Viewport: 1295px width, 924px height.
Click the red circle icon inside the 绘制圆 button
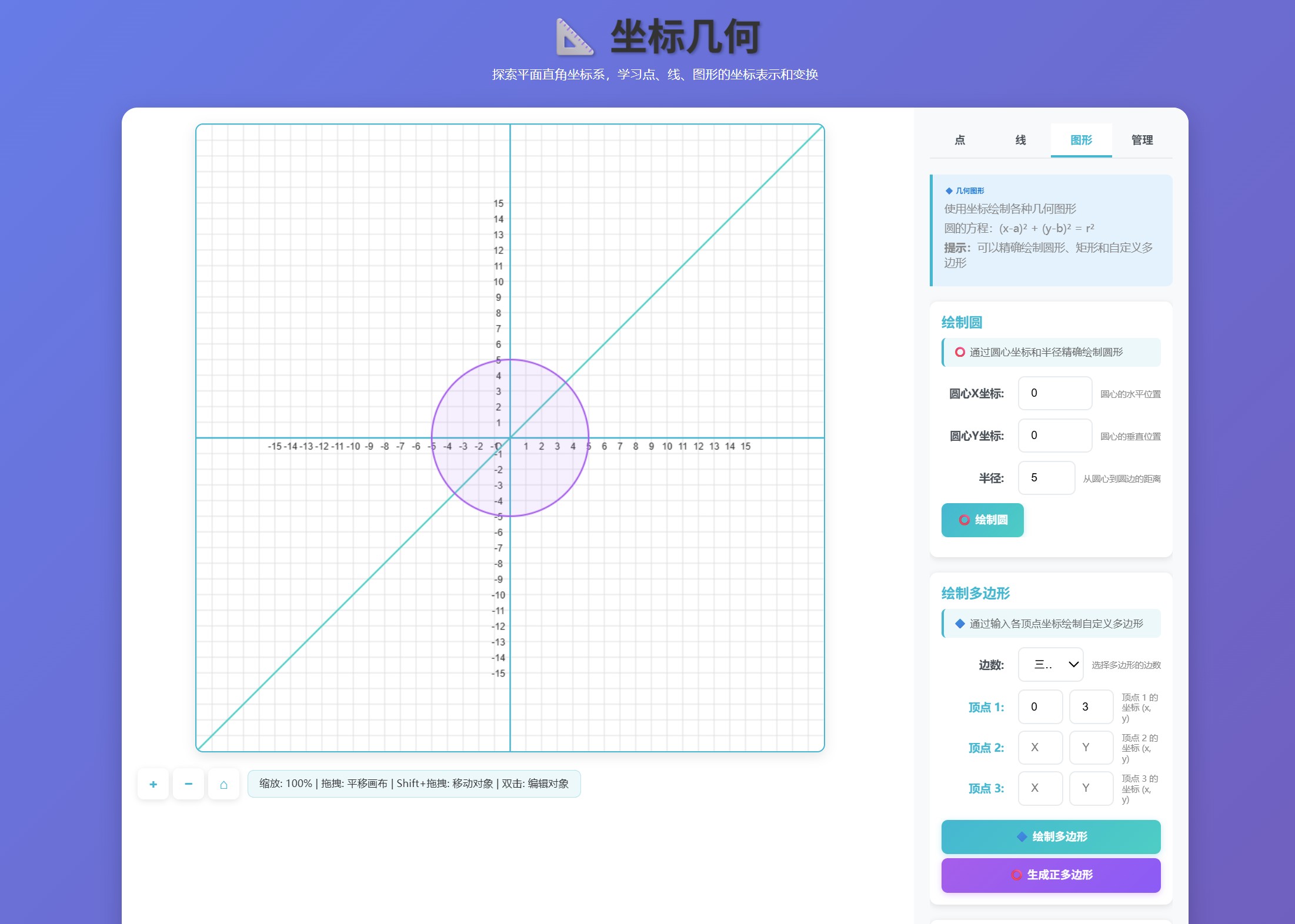pos(964,520)
